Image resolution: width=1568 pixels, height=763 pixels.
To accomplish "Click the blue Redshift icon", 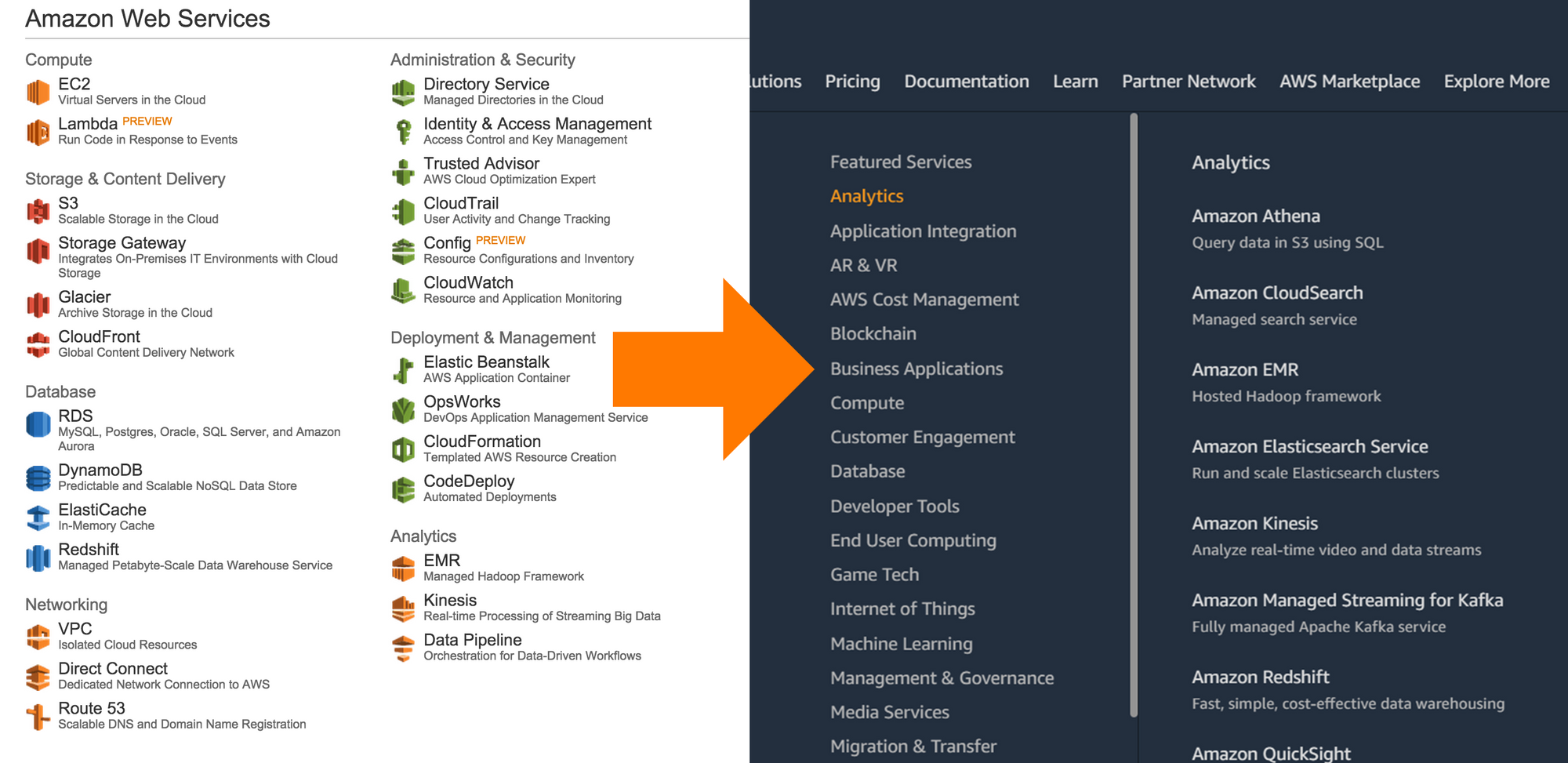I will 38,558.
